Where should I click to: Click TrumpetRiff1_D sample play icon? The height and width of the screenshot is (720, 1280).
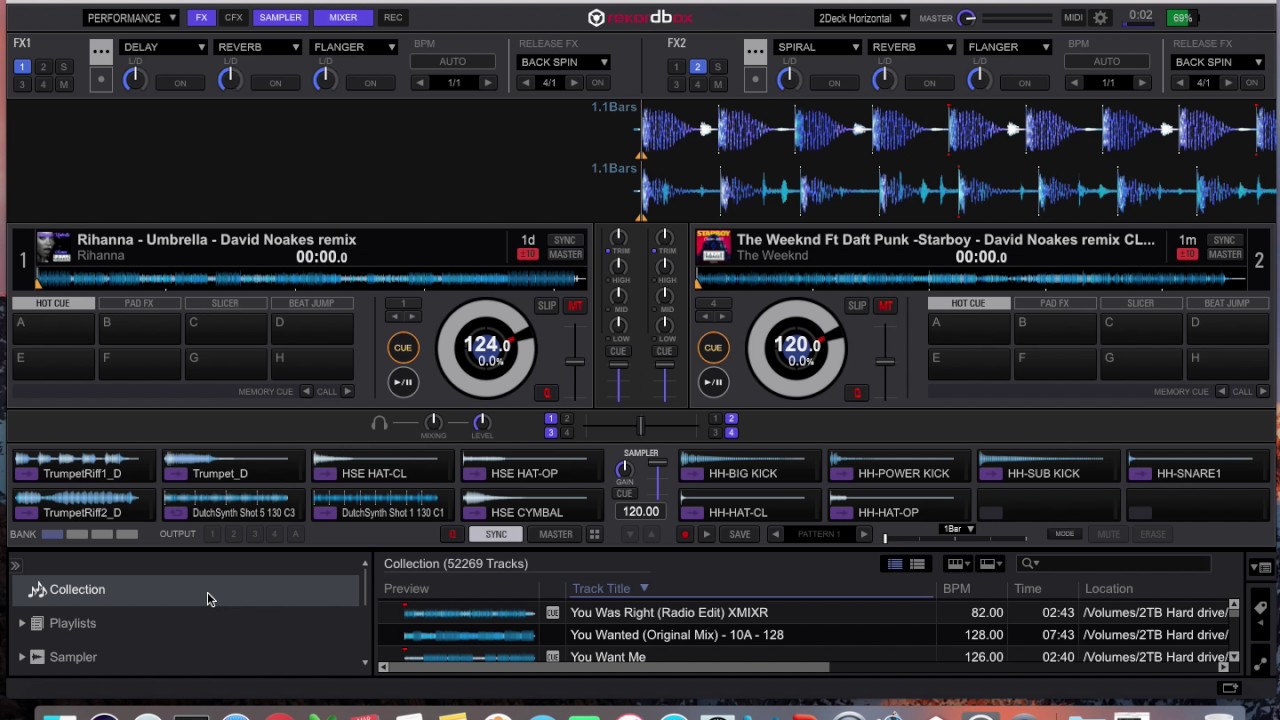point(26,473)
